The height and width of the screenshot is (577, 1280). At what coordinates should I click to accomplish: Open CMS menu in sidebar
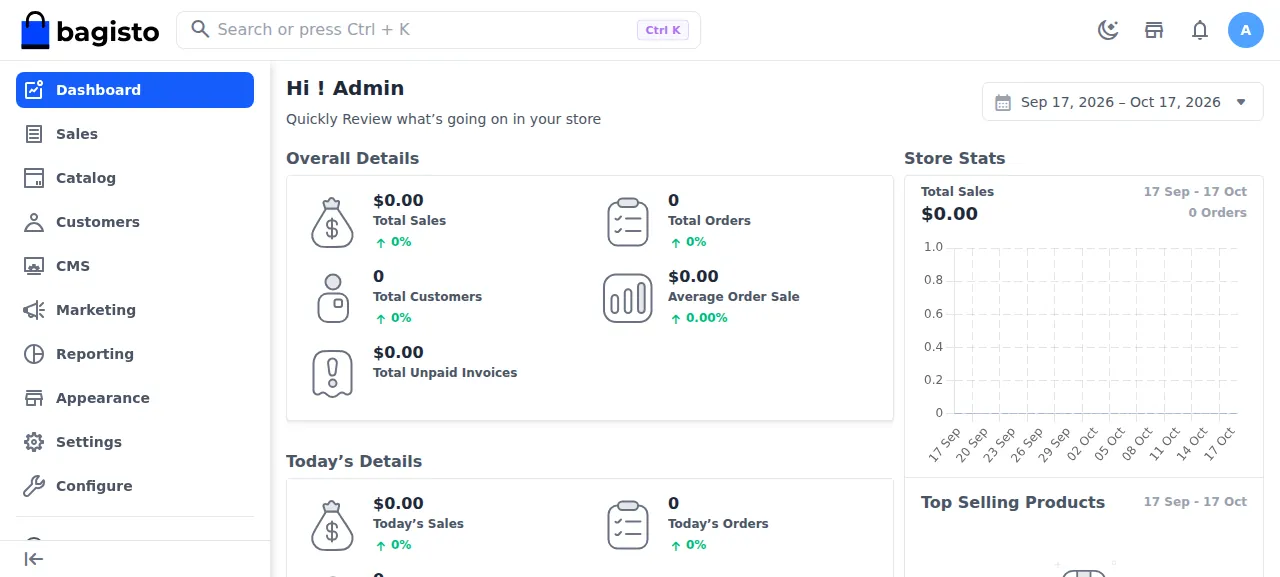pyautogui.click(x=135, y=266)
